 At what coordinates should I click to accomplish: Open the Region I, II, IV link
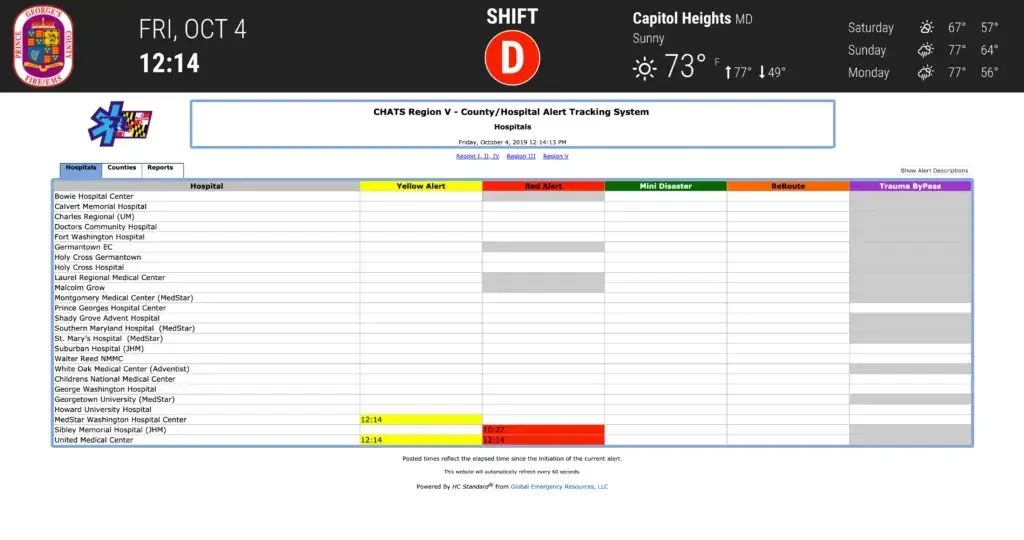coord(477,157)
